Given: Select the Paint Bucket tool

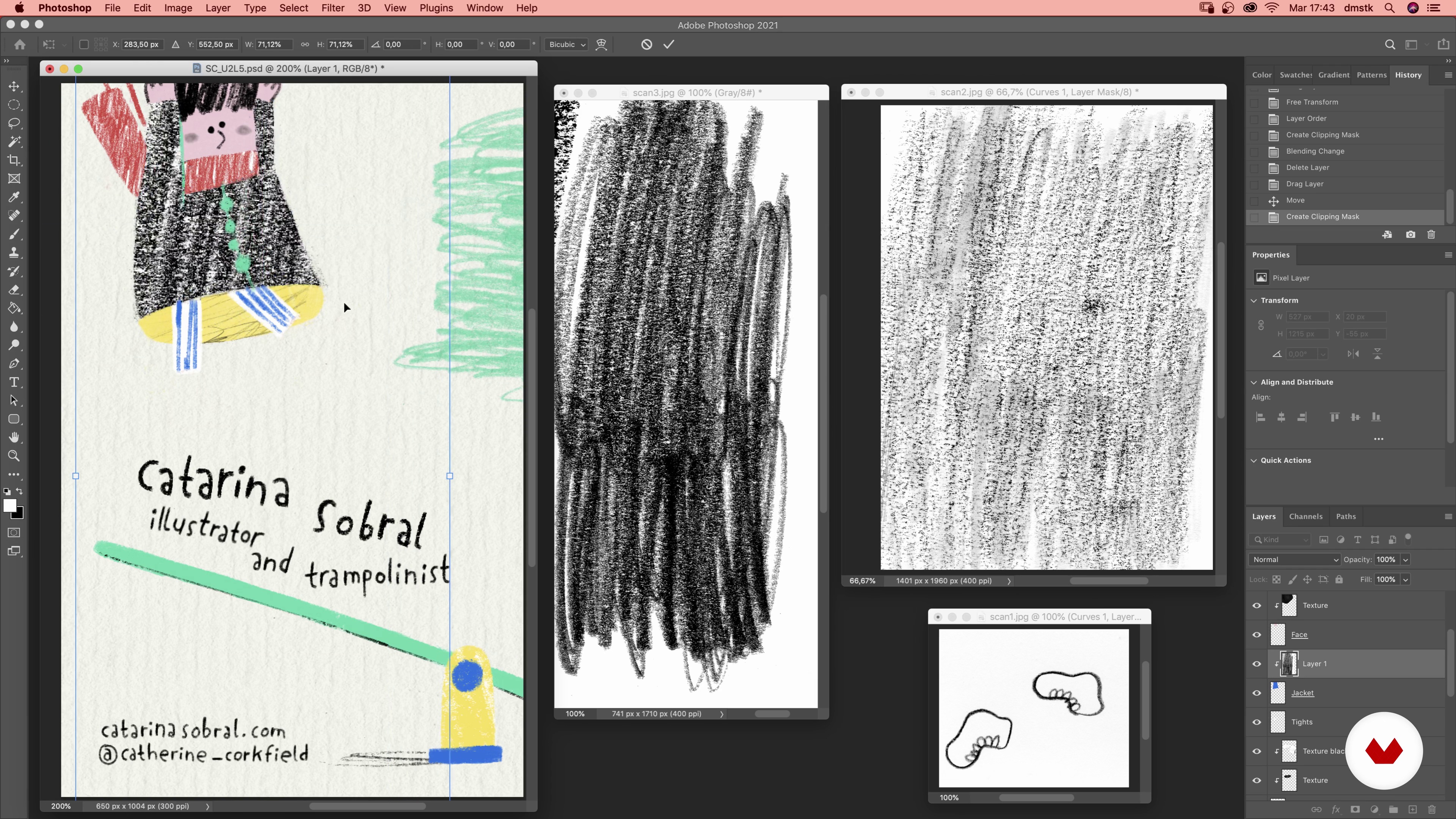Looking at the screenshot, I should 14,308.
